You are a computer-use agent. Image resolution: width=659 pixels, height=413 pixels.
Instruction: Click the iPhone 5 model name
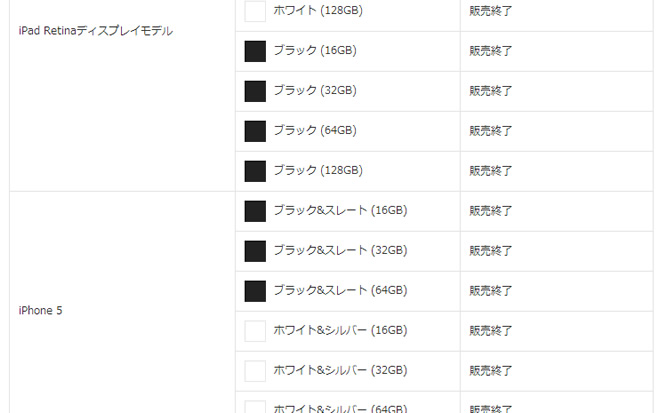[40, 310]
